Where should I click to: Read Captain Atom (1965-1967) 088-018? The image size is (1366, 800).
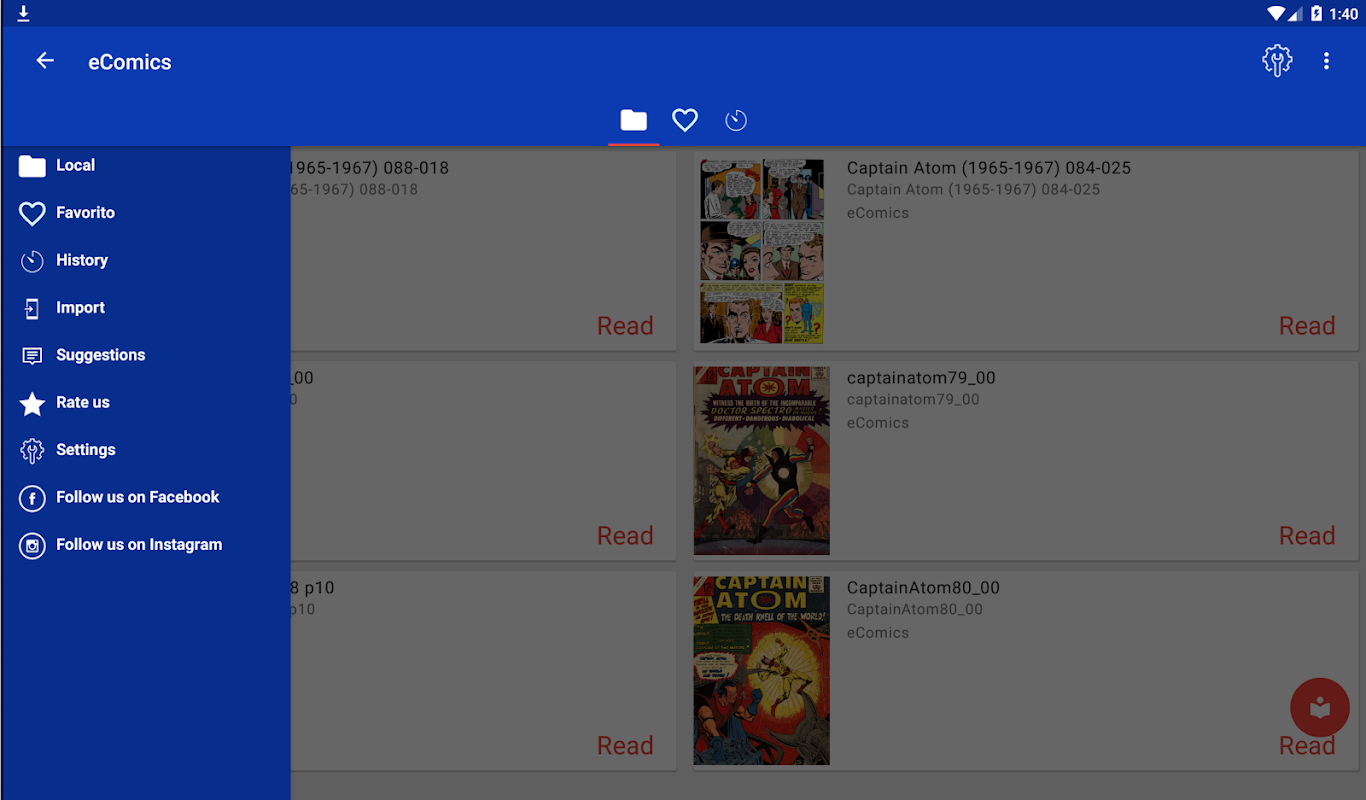[625, 326]
